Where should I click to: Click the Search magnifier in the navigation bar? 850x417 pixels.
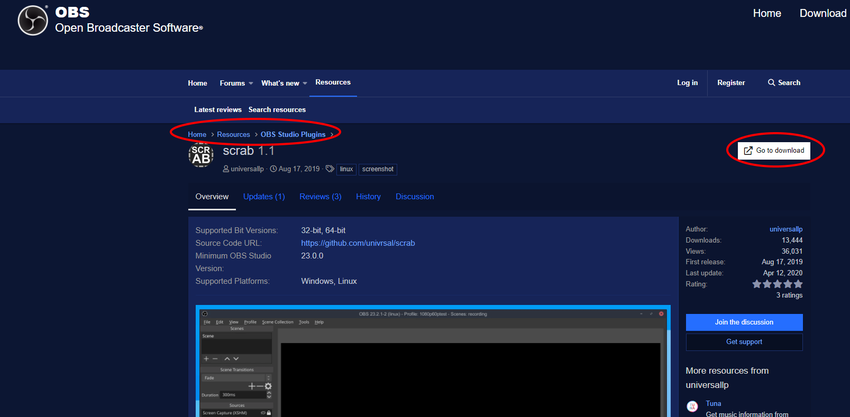point(771,83)
